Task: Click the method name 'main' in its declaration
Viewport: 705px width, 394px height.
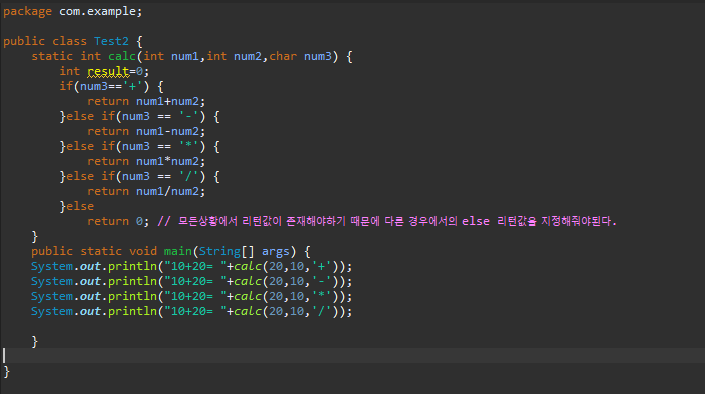Action: pos(178,251)
